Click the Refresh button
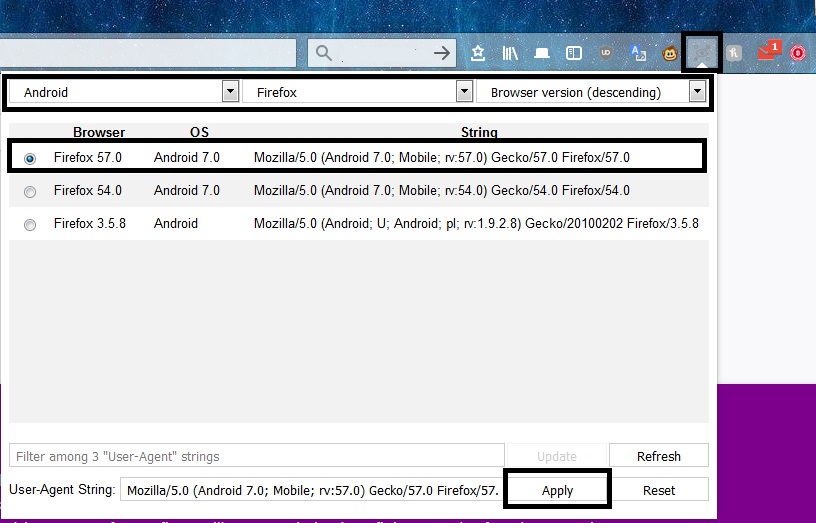Screen dimensions: 816x523 pos(659,456)
